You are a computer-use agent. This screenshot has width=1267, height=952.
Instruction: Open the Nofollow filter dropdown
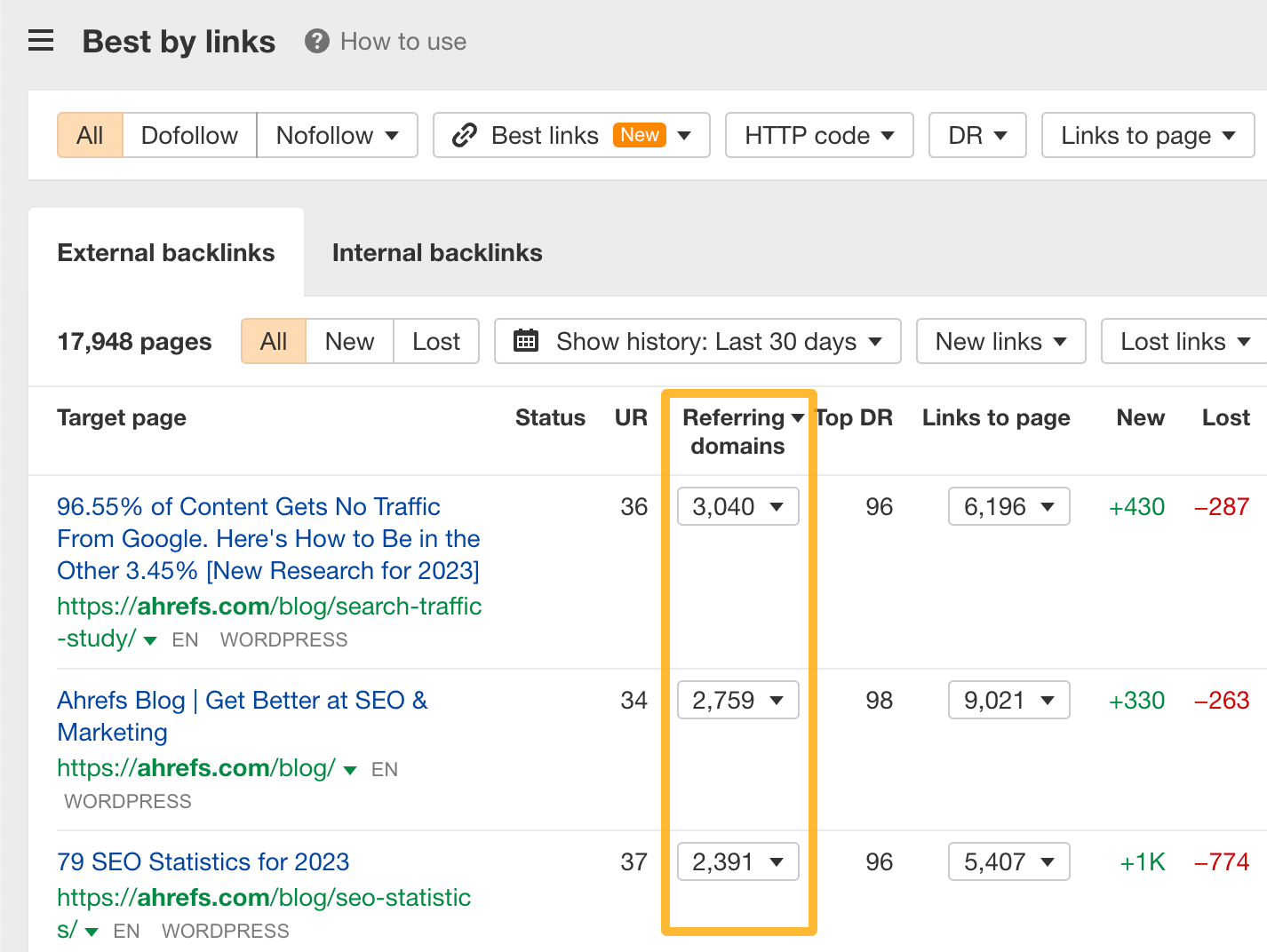(337, 135)
